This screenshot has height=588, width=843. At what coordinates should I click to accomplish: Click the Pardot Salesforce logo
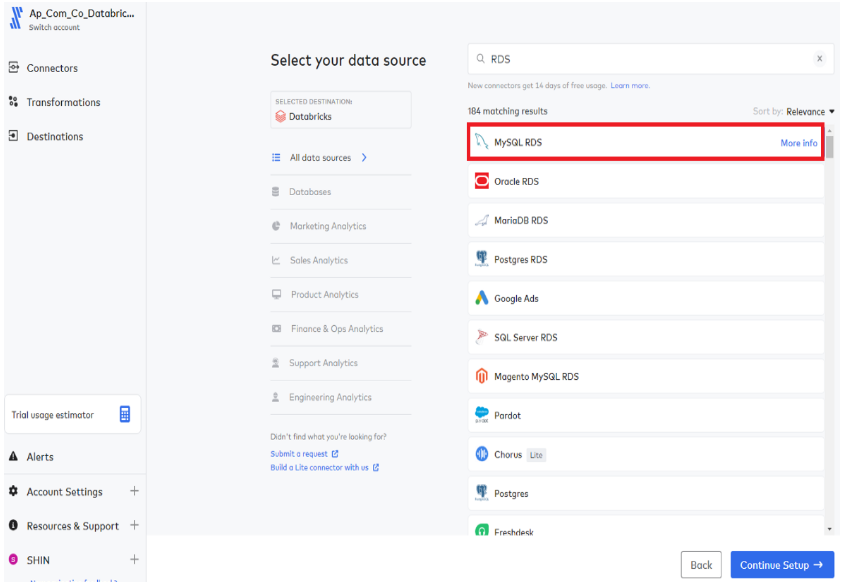pyautogui.click(x=482, y=414)
